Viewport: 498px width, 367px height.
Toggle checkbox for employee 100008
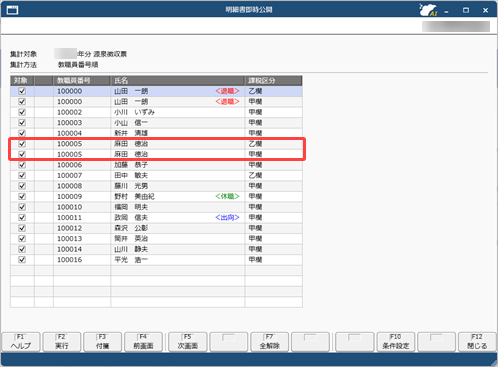click(x=22, y=186)
